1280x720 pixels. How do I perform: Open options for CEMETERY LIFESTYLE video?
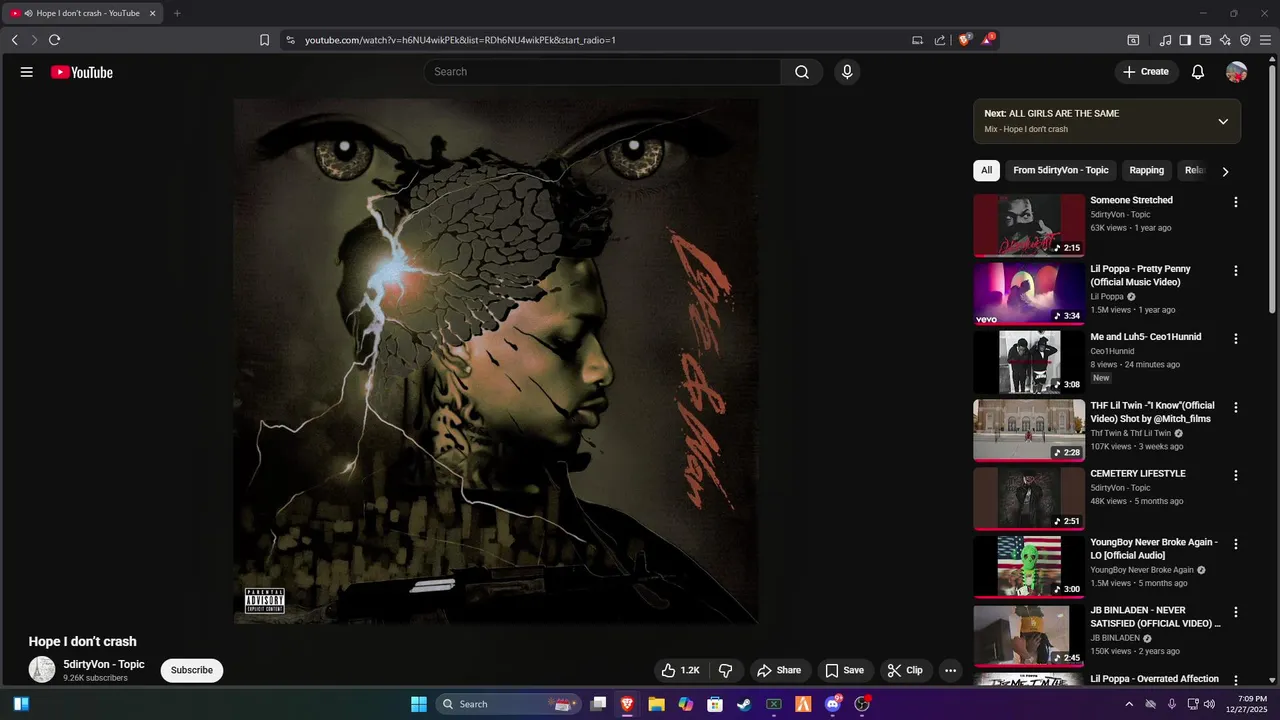[x=1235, y=476]
